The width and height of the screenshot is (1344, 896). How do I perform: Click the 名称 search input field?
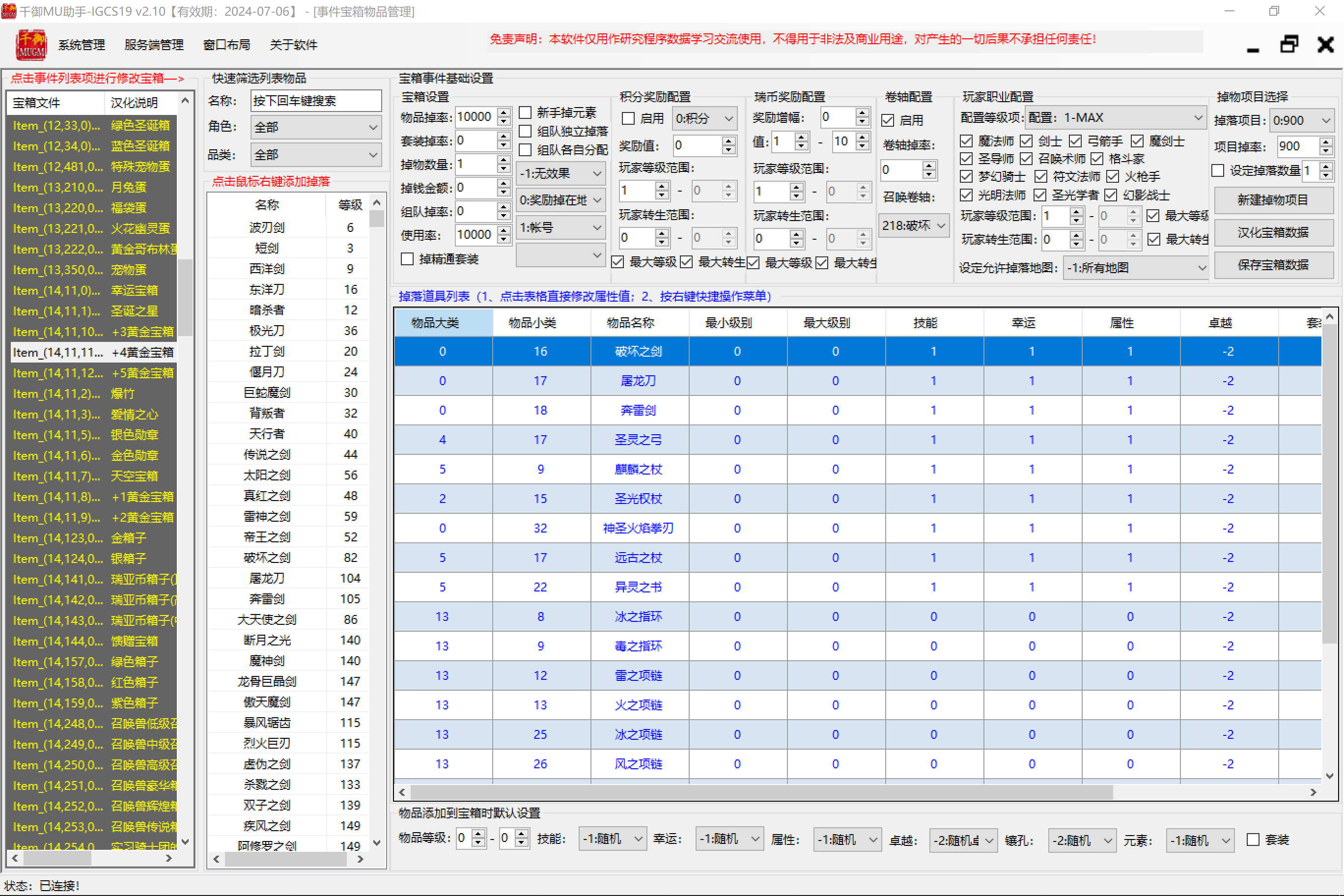pyautogui.click(x=316, y=101)
